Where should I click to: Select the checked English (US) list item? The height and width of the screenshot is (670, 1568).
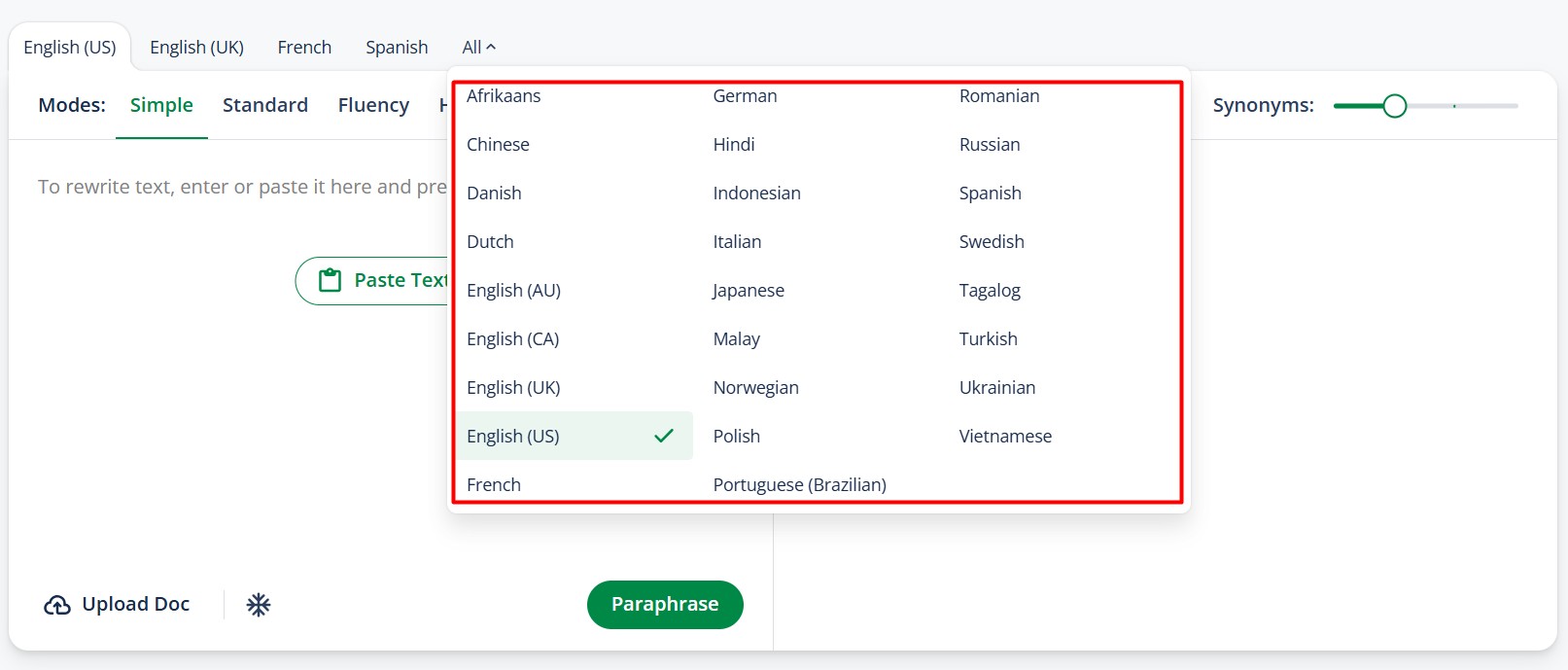point(575,436)
